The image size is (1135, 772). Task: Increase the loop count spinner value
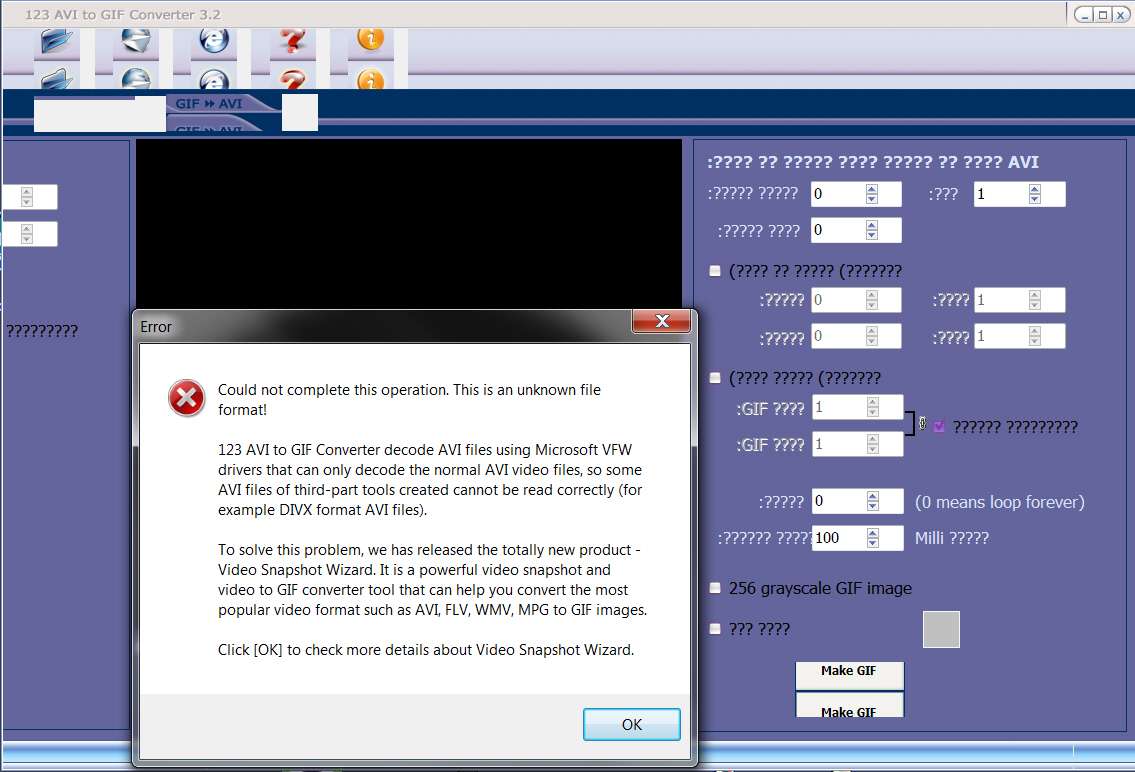[873, 496]
